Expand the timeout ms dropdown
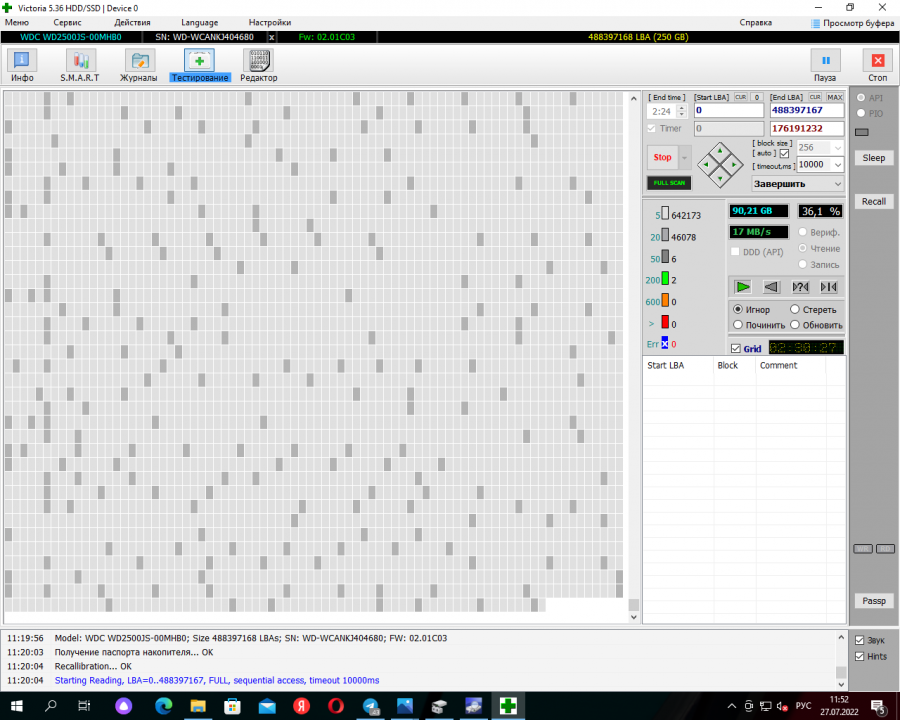 (837, 164)
